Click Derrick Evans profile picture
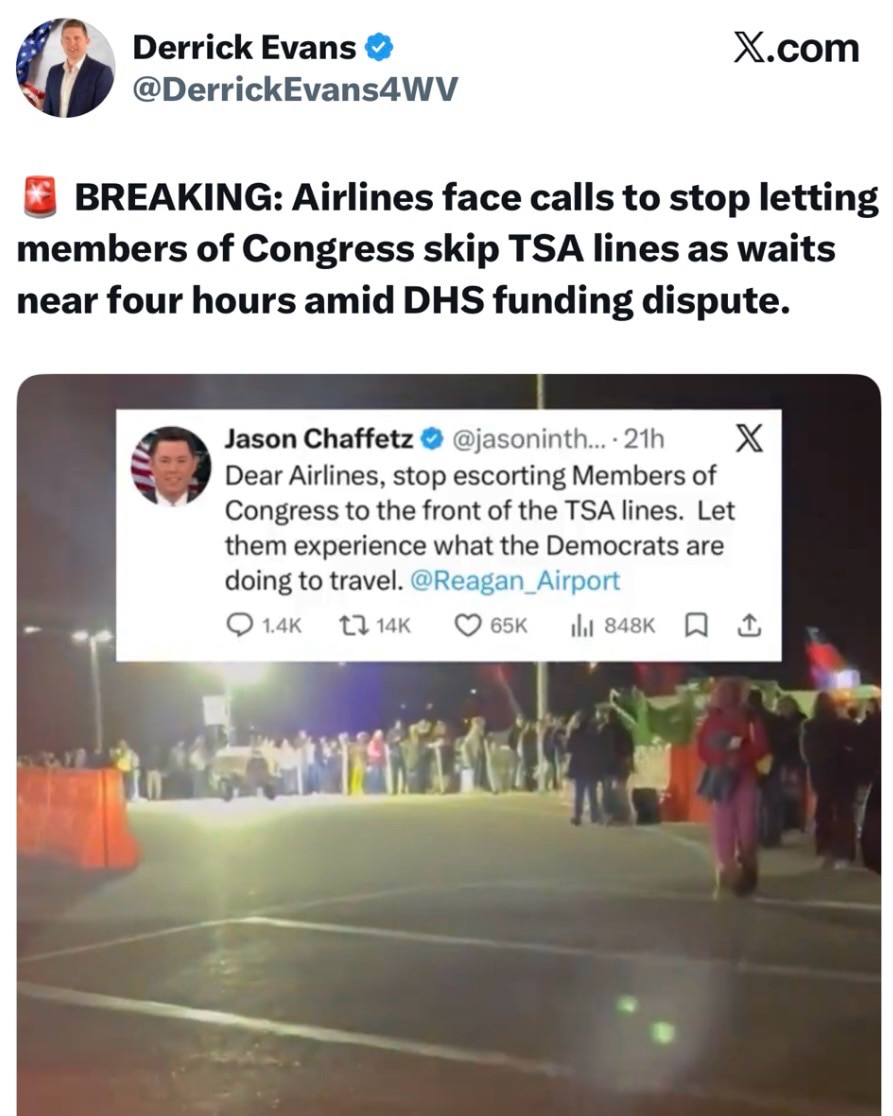Screen dimensions: 893x1116 click(x=65, y=68)
